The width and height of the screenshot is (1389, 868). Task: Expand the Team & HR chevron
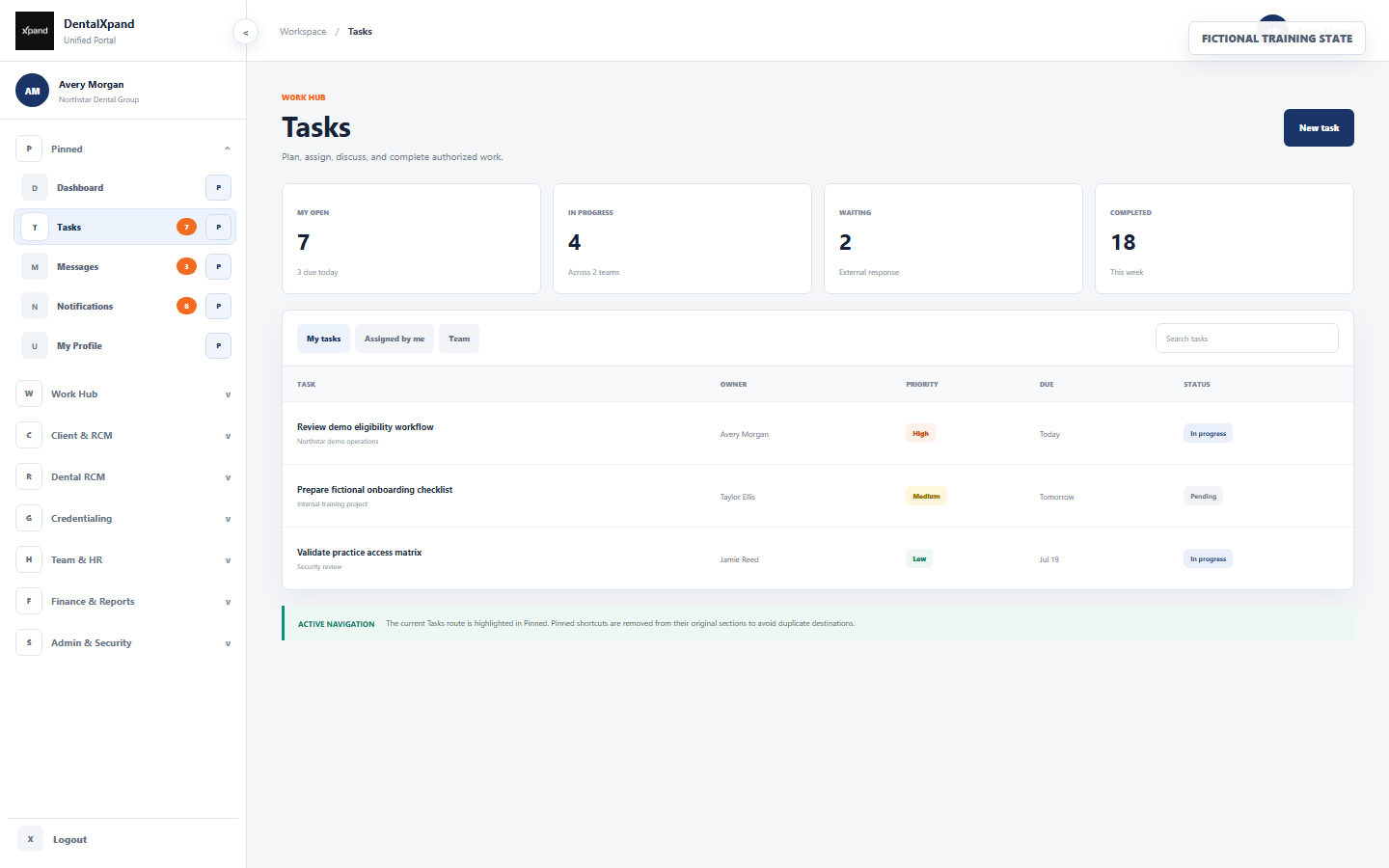pyautogui.click(x=228, y=560)
